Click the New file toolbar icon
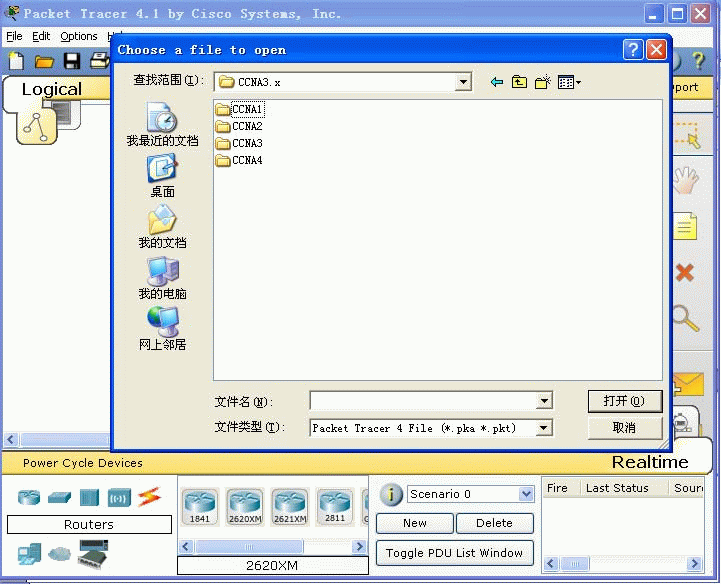The width and height of the screenshot is (721, 584). coord(17,61)
